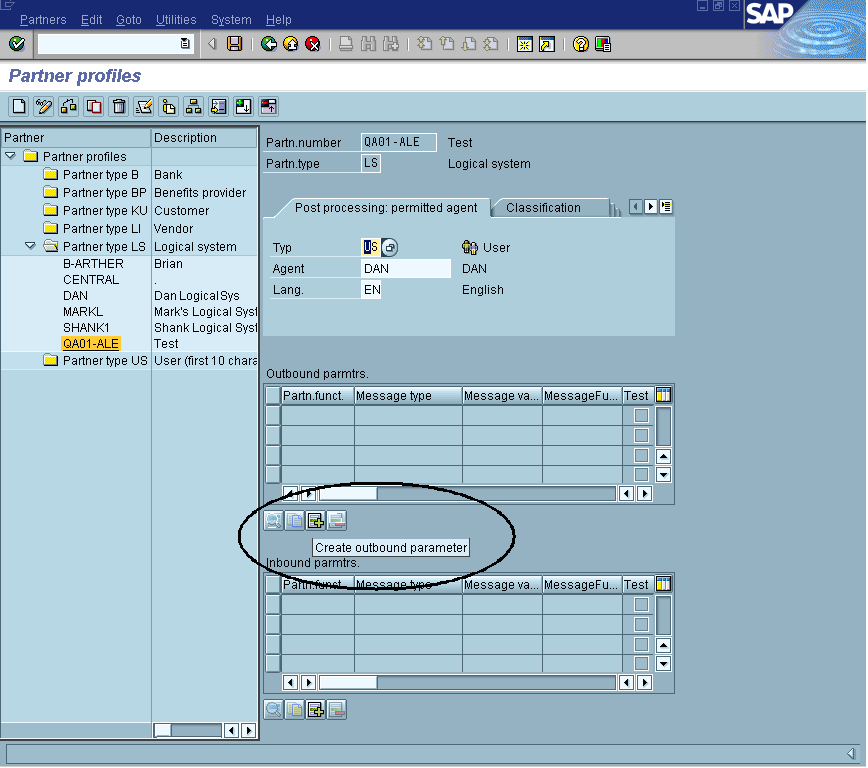
Task: Click partner tree horizontal scroll right arrow
Action: tap(249, 730)
